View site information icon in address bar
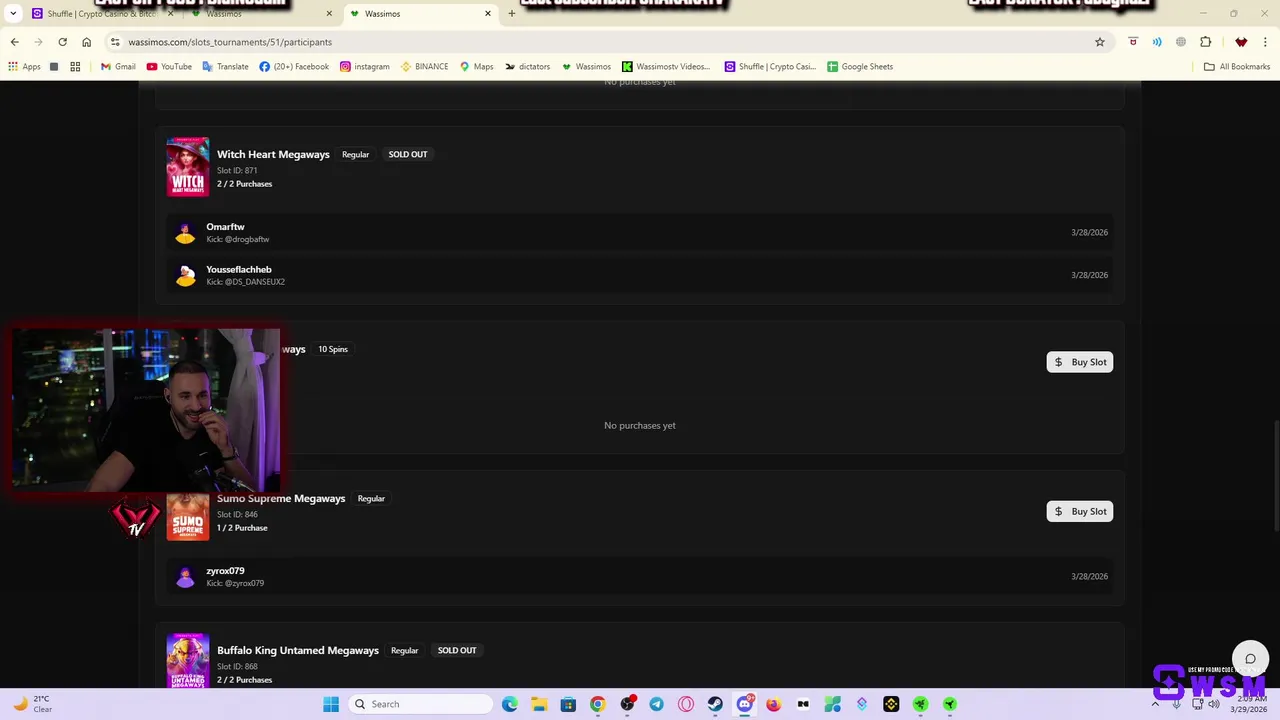Screen dimensions: 1280x720 [115, 42]
